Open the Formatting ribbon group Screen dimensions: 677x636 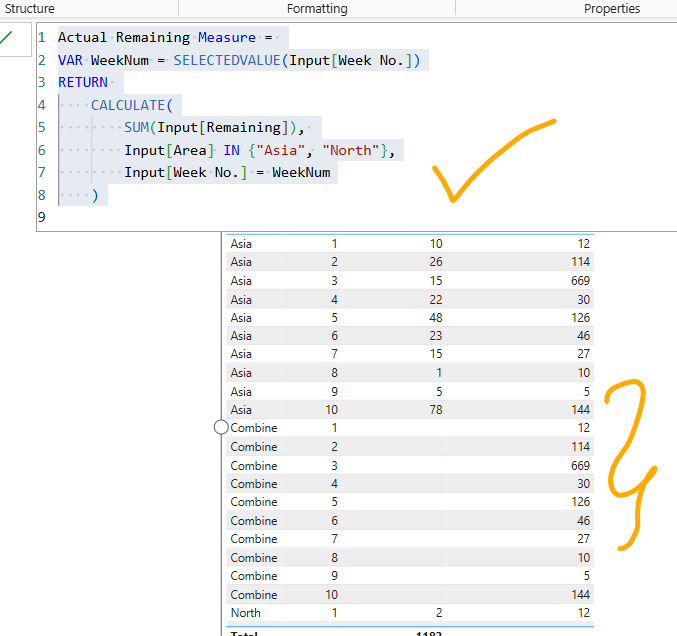coord(317,8)
